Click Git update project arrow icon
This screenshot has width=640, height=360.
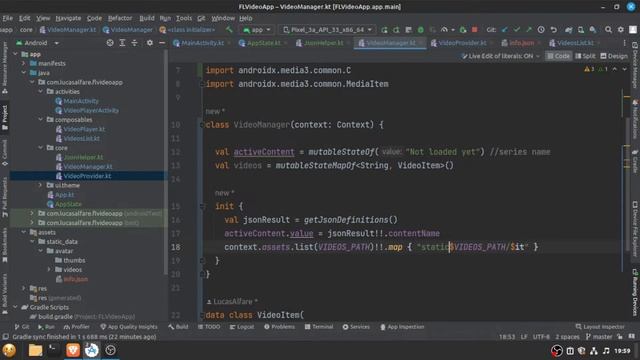tap(505, 30)
